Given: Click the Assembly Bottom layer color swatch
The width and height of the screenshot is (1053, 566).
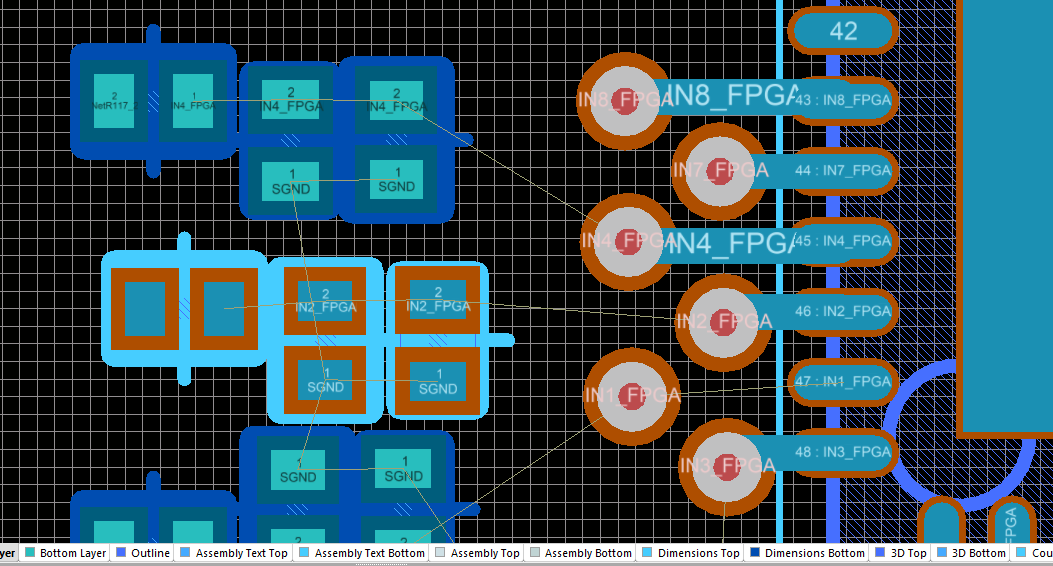Looking at the screenshot, I should point(535,553).
